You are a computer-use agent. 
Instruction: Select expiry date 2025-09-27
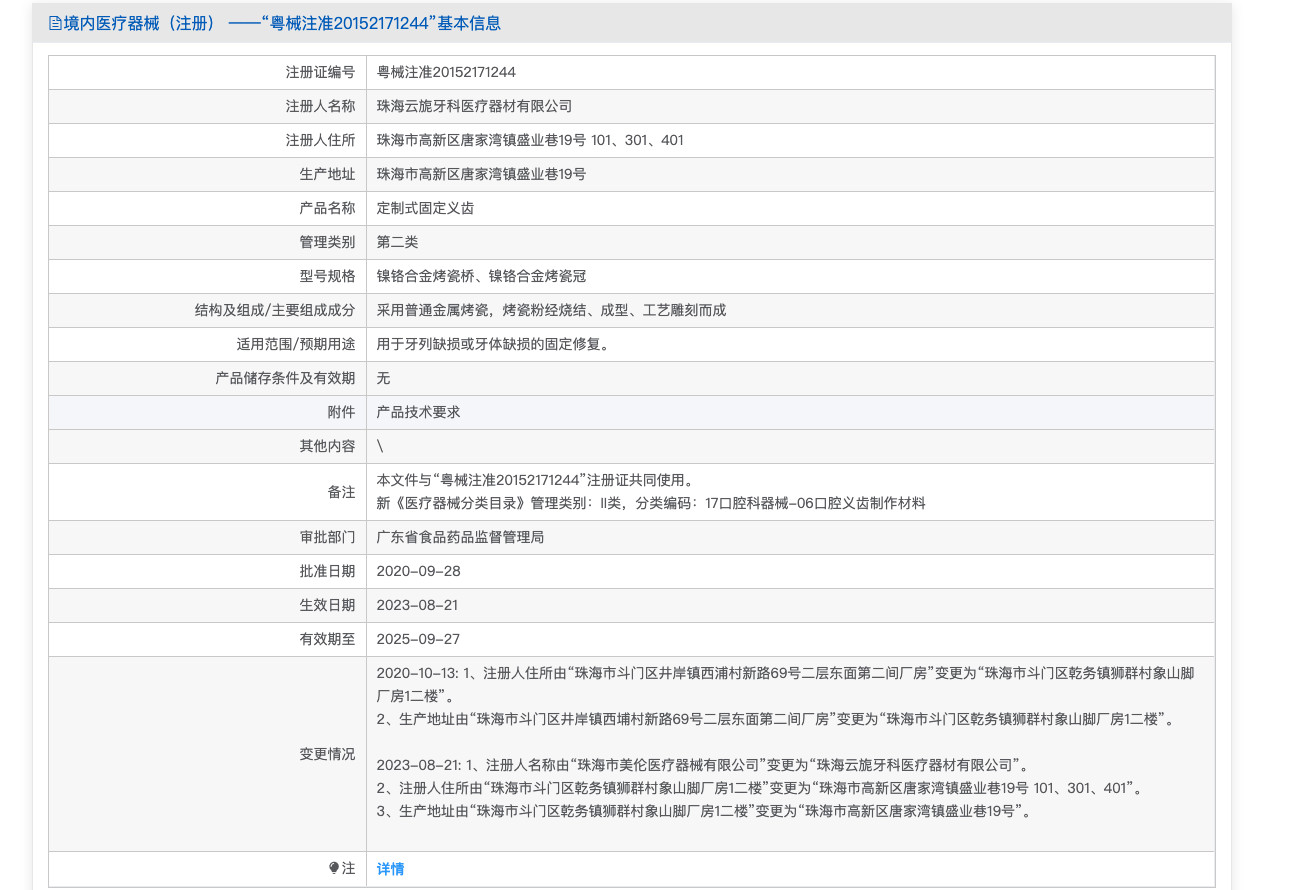pyautogui.click(x=418, y=639)
